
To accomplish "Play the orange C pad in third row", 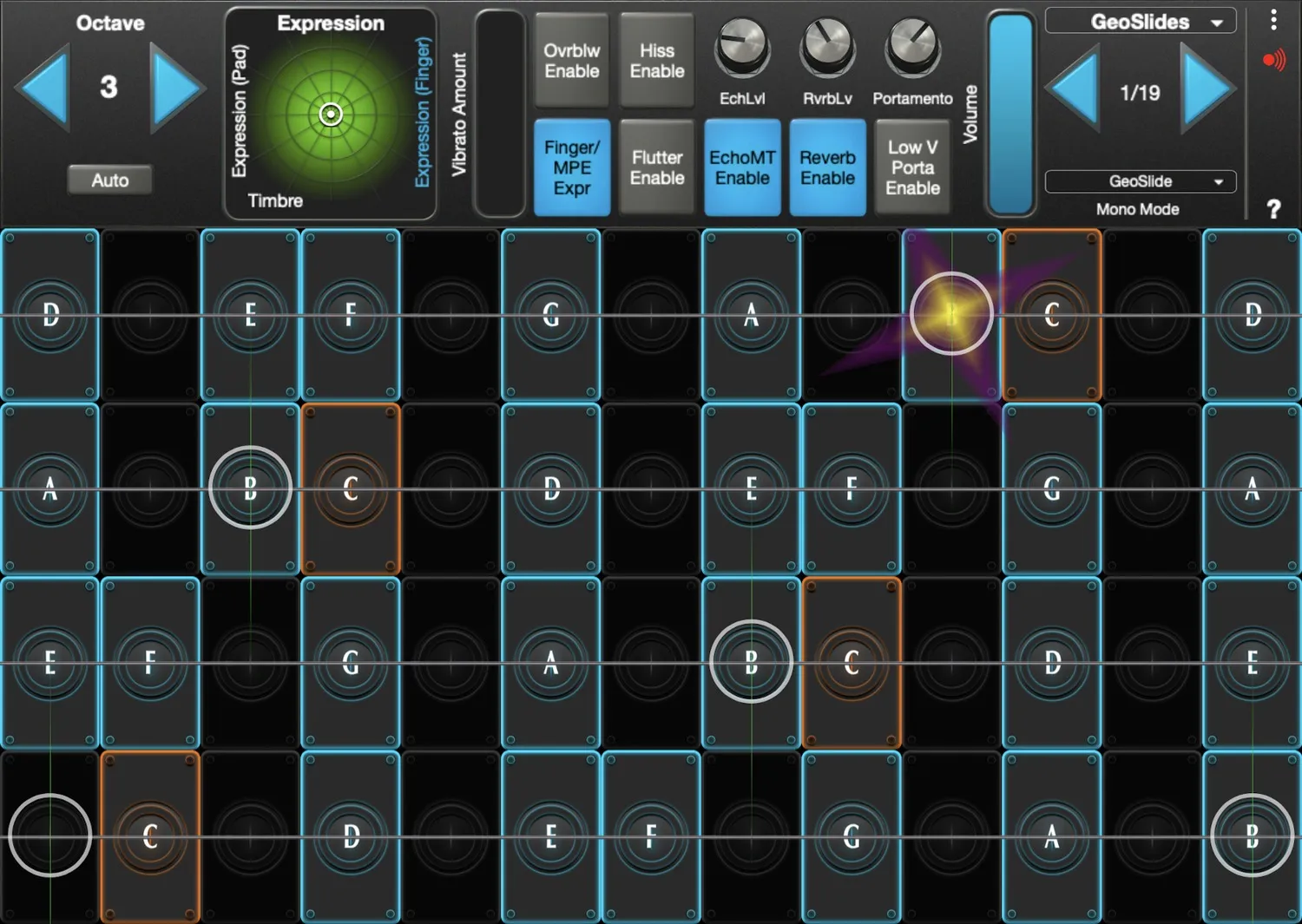I will 852,662.
